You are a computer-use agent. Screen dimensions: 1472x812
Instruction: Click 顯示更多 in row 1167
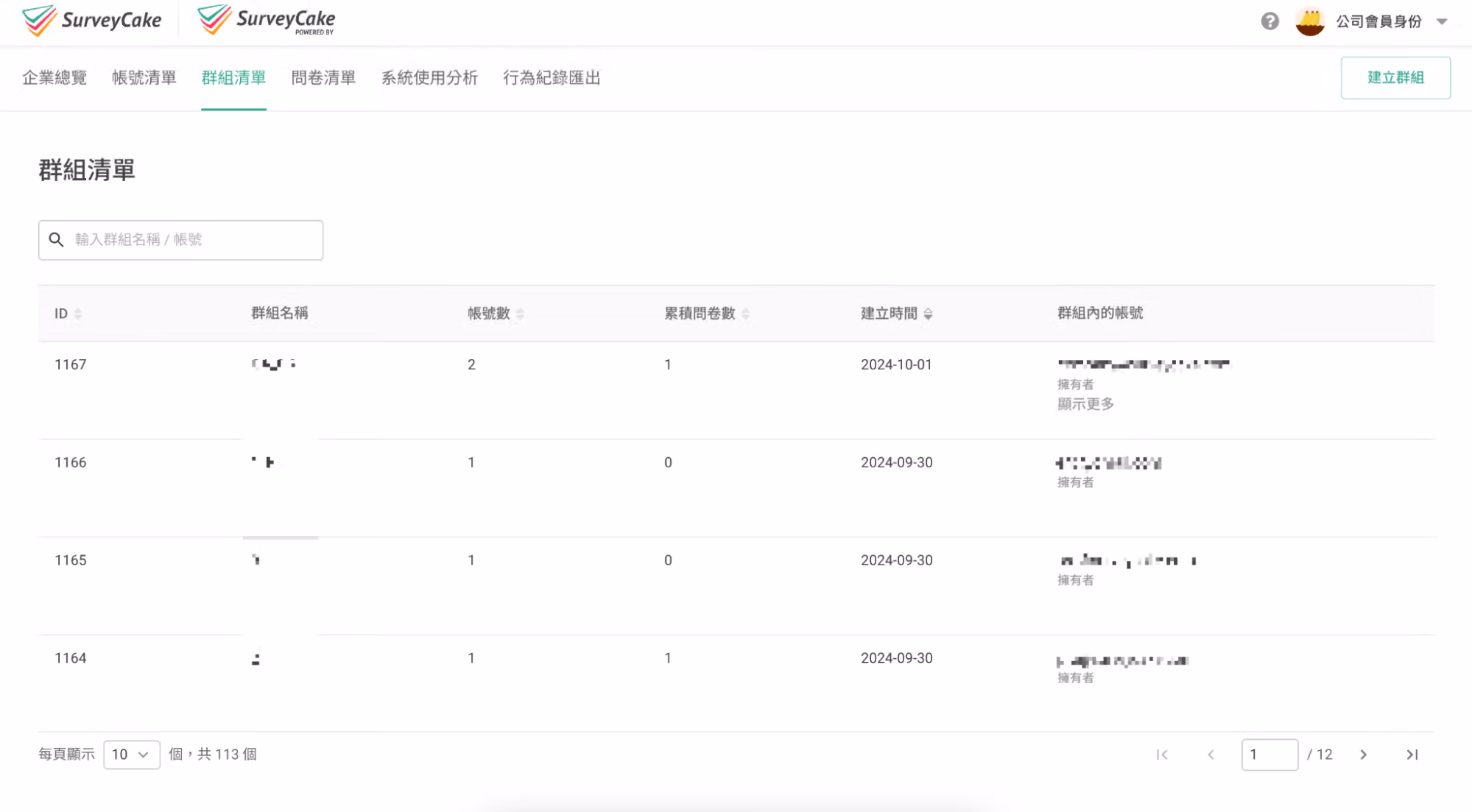click(x=1085, y=404)
